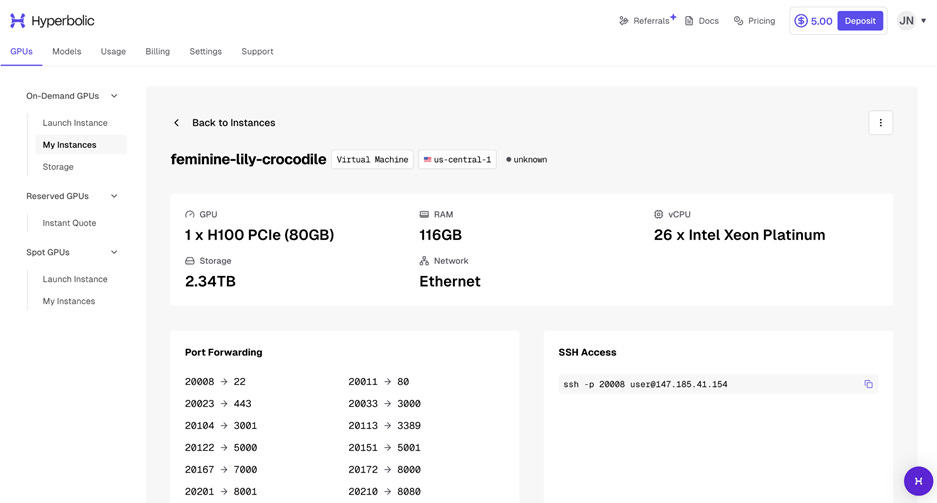Click port mapping 20011 → 80
The image size is (937, 503).
[379, 382]
